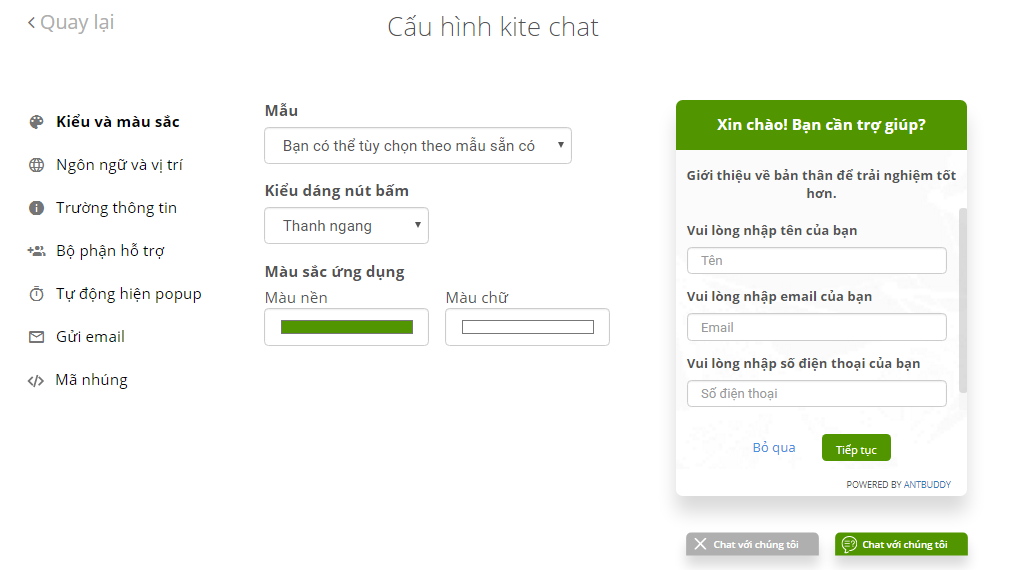
Task: Click the Bỏ qua link
Action: click(x=774, y=448)
